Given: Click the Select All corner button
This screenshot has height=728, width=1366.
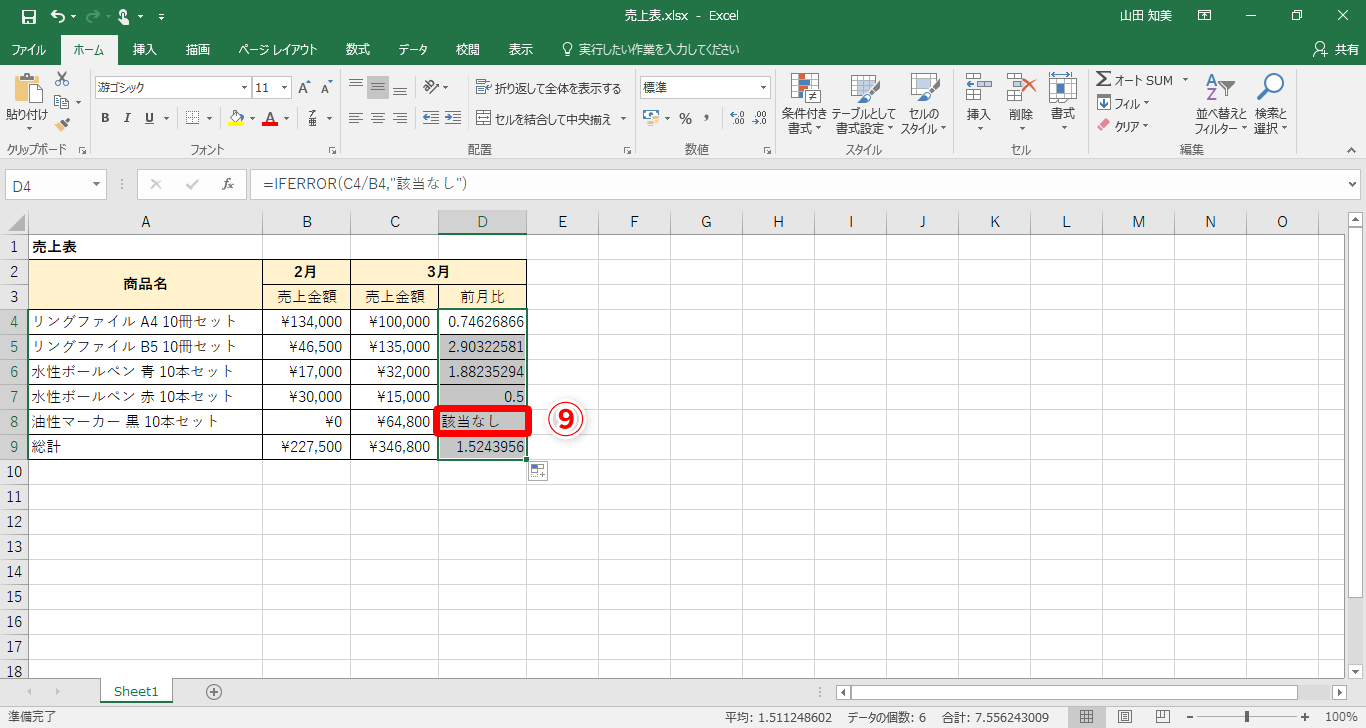Looking at the screenshot, I should coord(14,222).
